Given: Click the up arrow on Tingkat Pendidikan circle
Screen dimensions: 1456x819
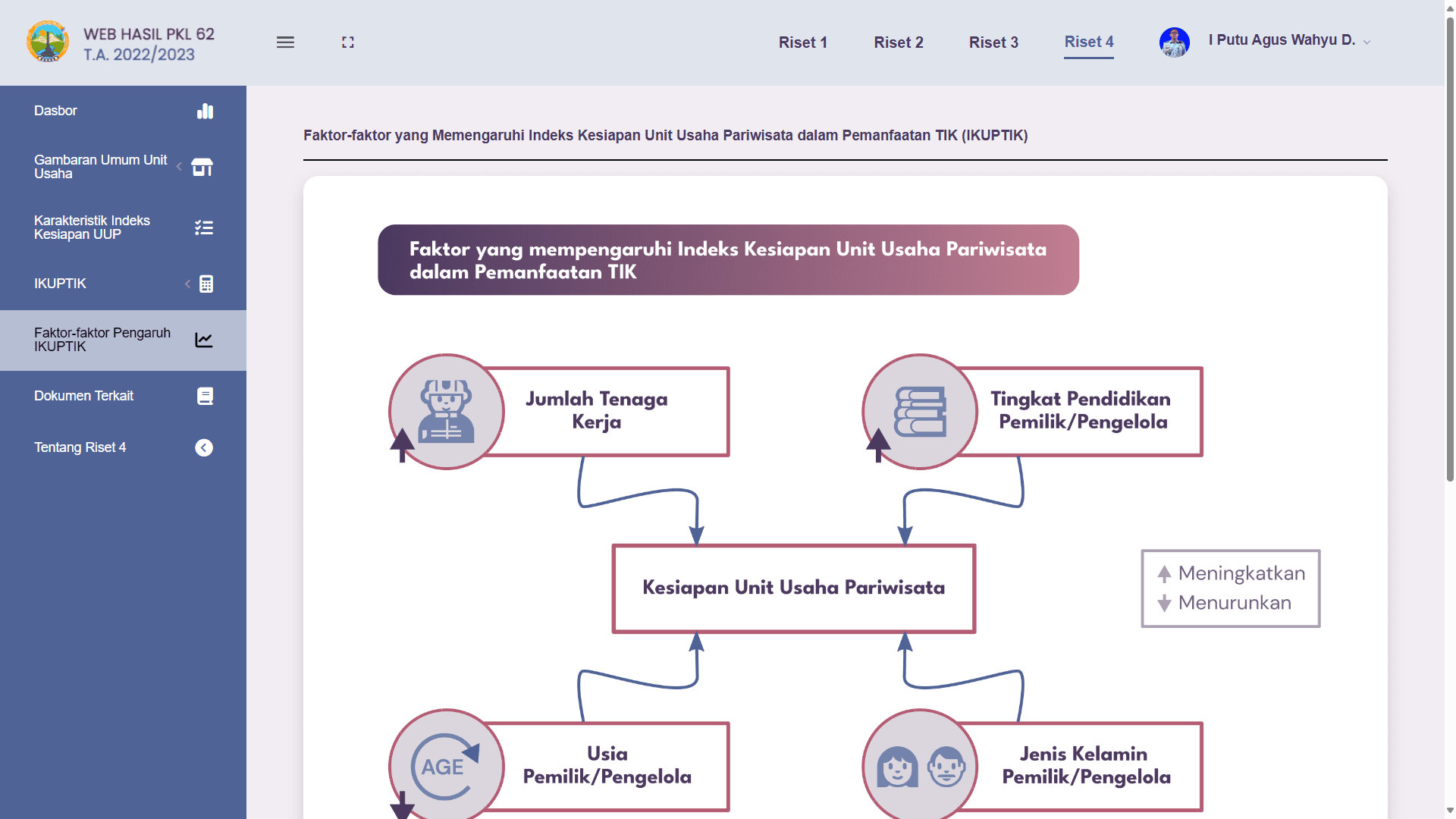Looking at the screenshot, I should coord(878,445).
